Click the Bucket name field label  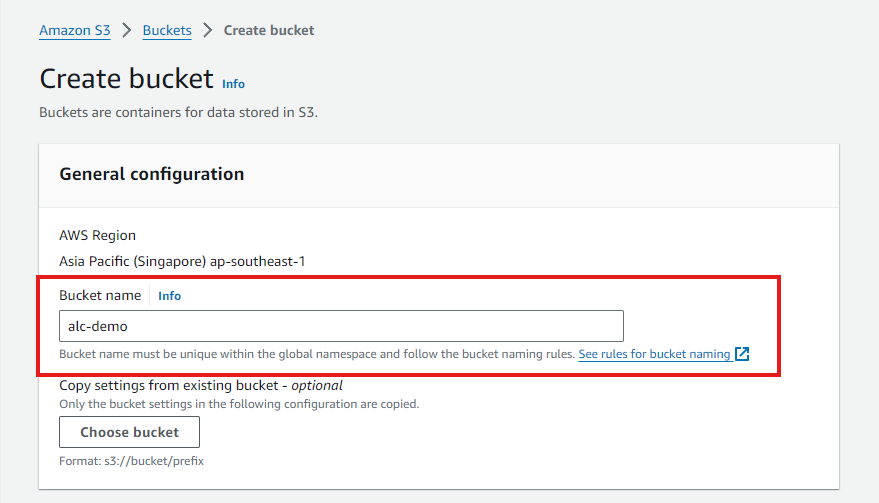point(100,295)
